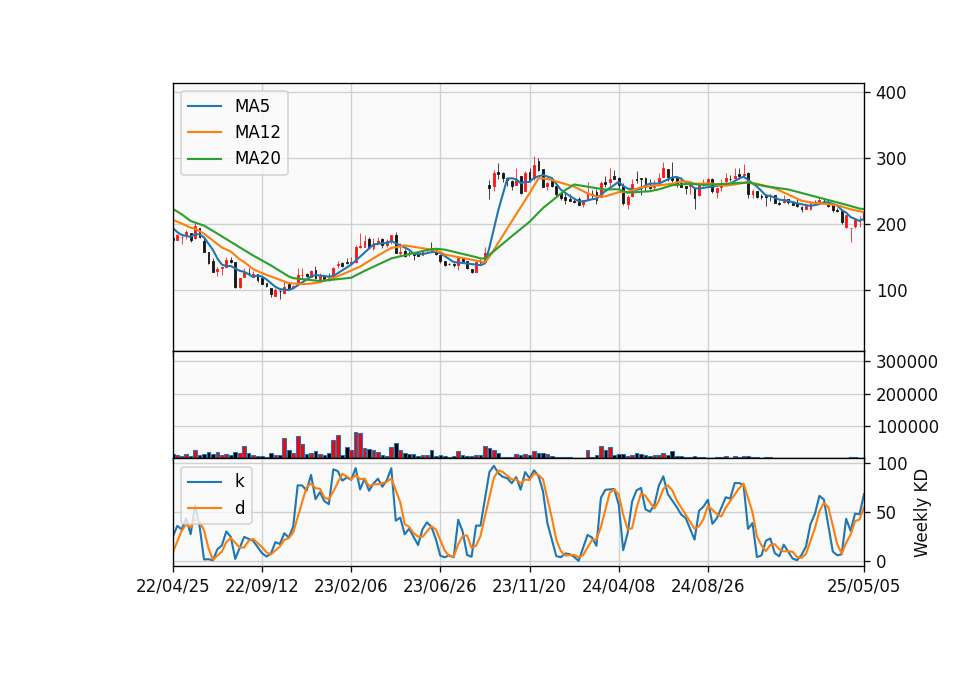Screen dimensions: 960x690
Task: Click the green MA20 legend line sample
Action: (204, 159)
